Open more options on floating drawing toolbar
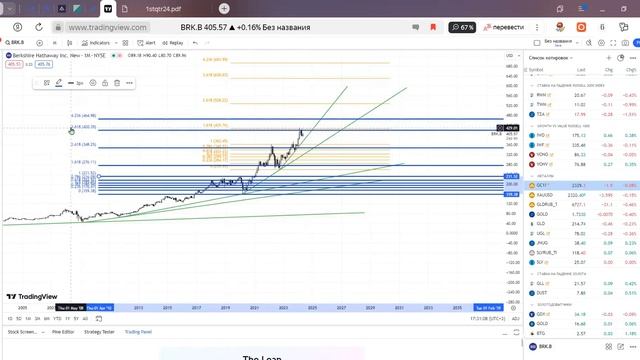 click(129, 83)
